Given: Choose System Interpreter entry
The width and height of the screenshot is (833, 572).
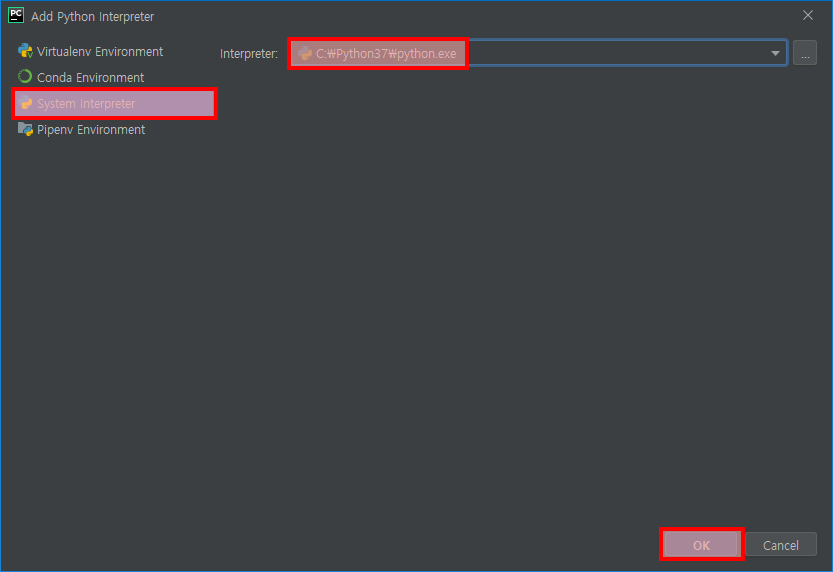Looking at the screenshot, I should point(114,104).
